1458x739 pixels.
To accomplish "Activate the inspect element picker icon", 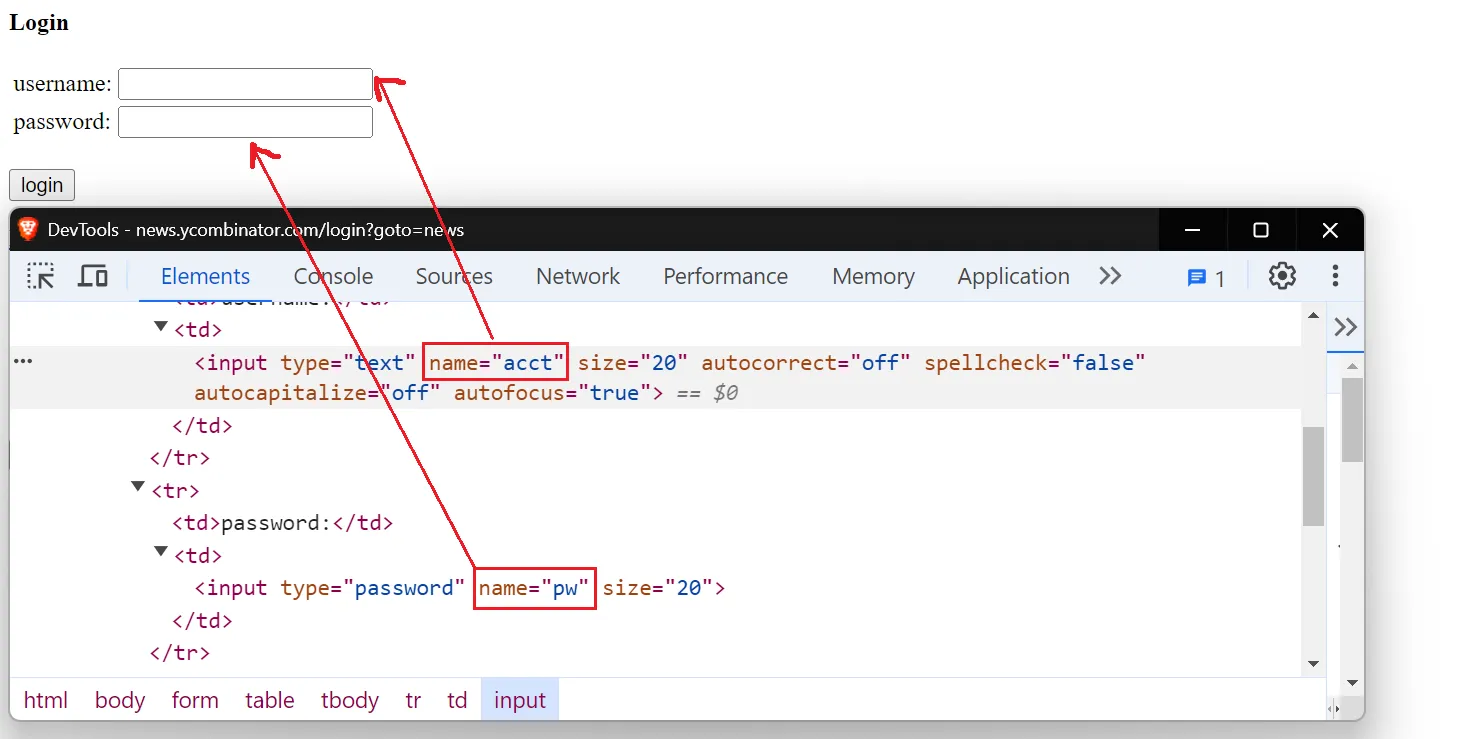I will [x=41, y=277].
